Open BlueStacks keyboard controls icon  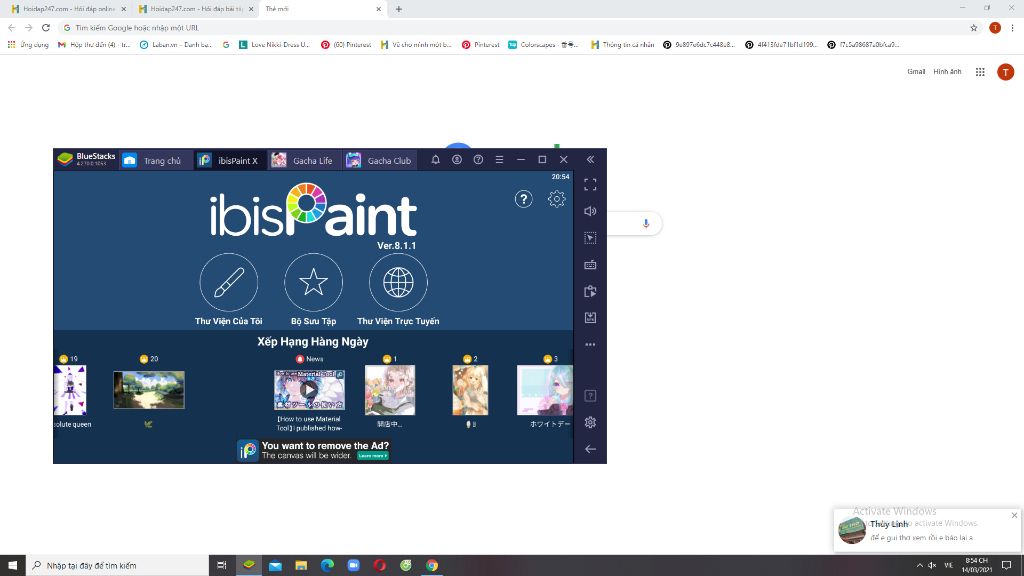pos(590,264)
